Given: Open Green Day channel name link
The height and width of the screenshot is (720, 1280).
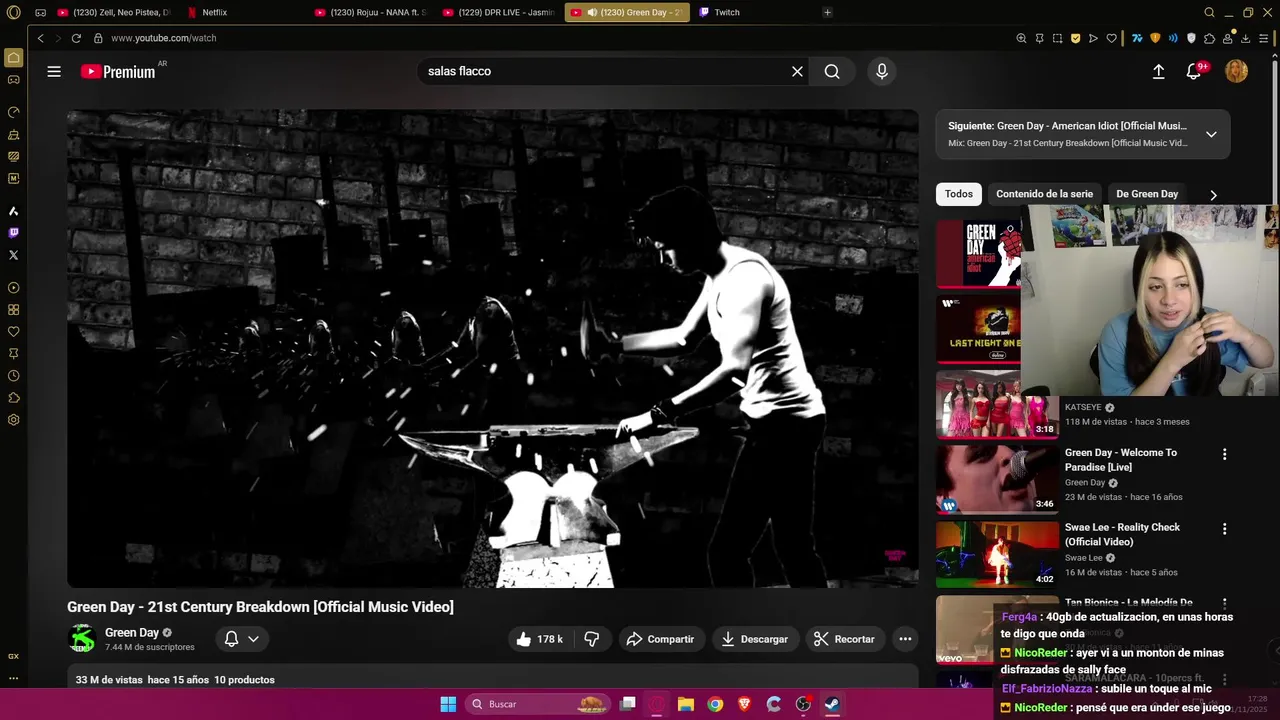Looking at the screenshot, I should (132, 633).
